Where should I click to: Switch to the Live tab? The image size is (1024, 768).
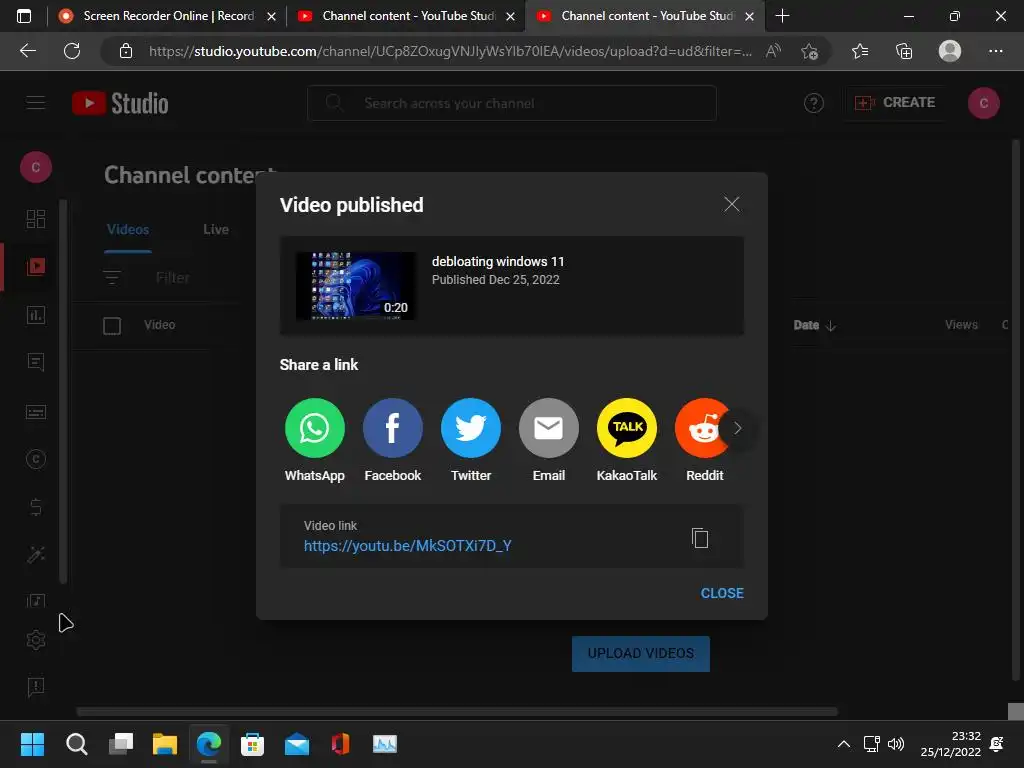216,229
